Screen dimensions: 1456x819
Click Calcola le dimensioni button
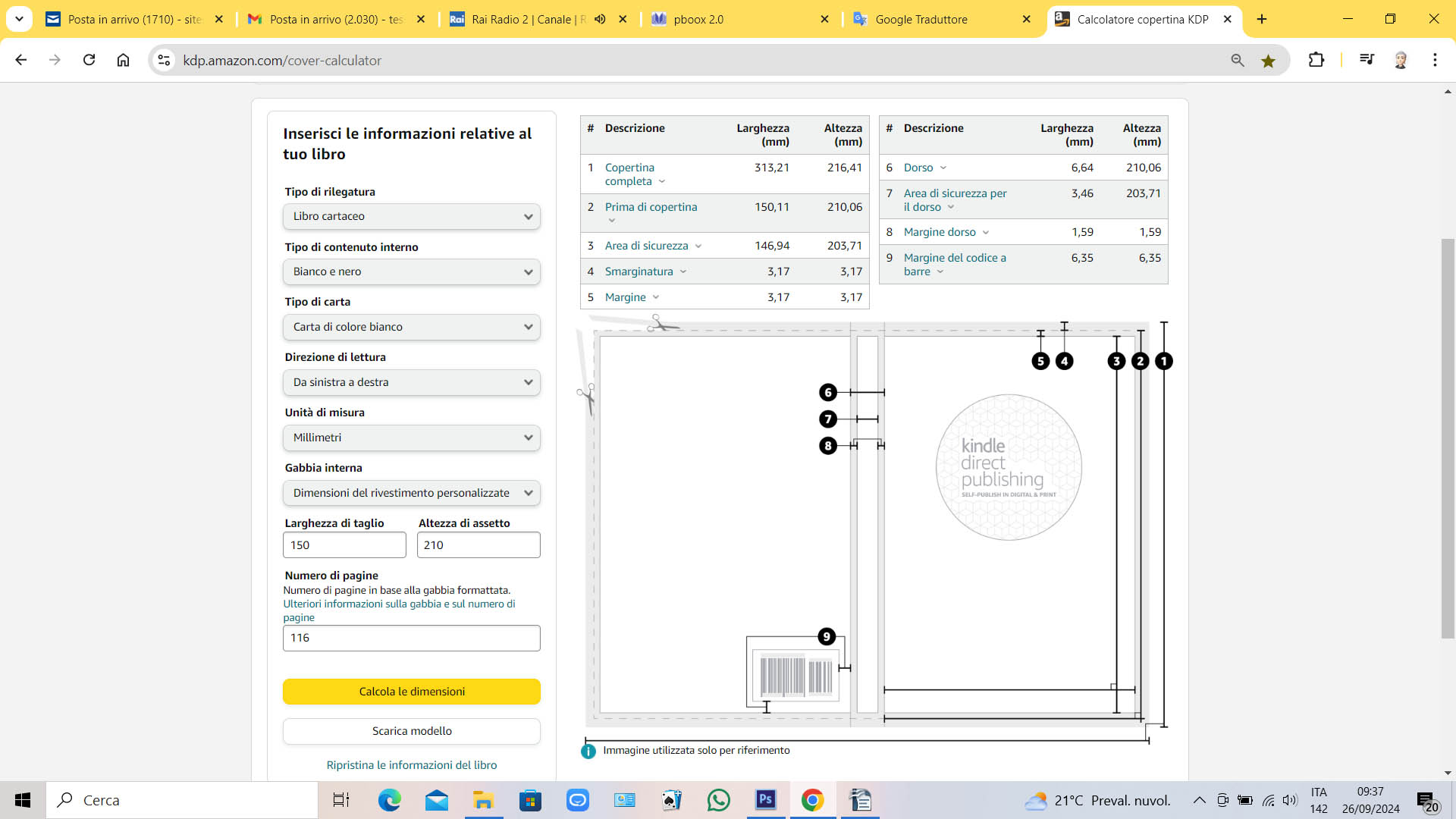[412, 692]
